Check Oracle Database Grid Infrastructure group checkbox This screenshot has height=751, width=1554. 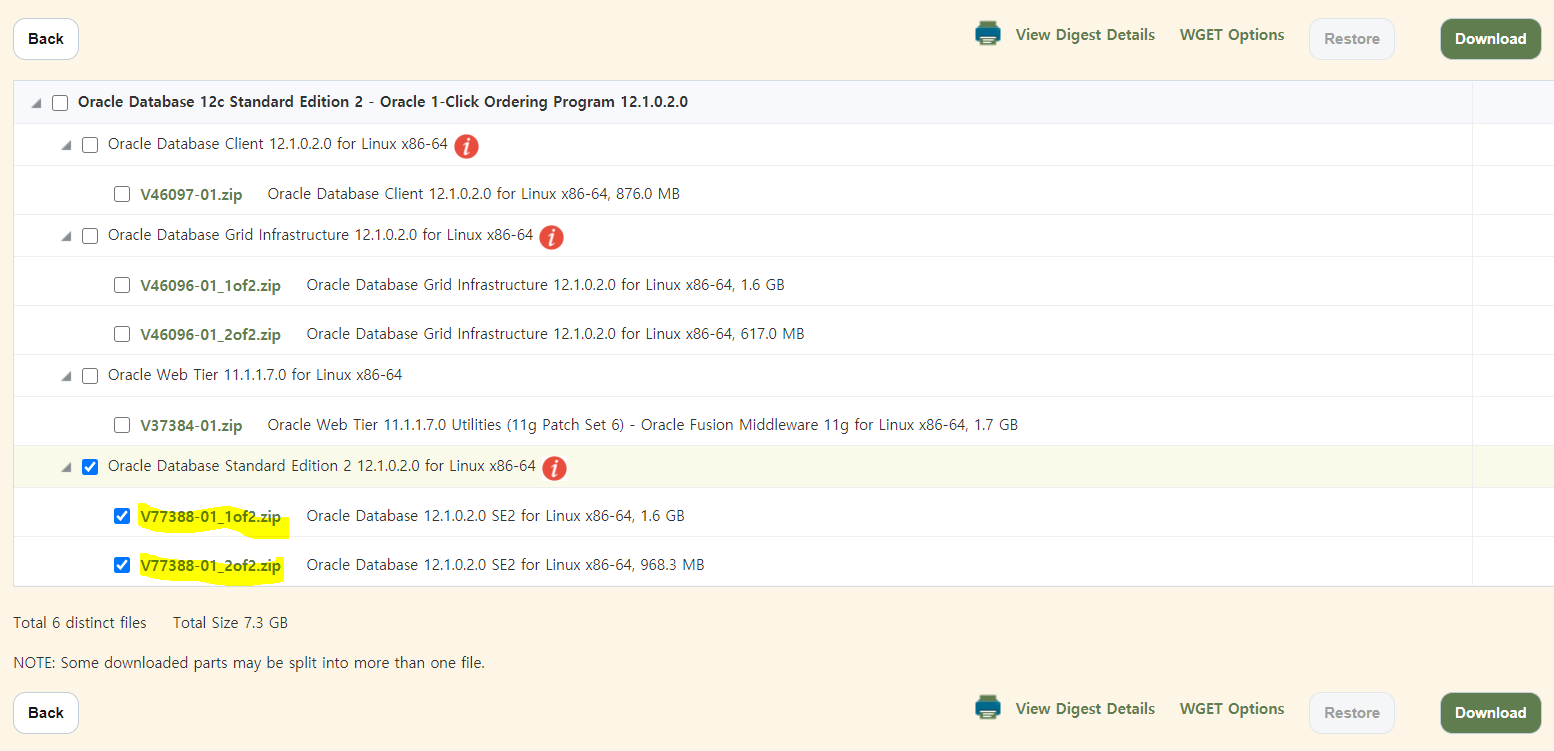(x=90, y=236)
